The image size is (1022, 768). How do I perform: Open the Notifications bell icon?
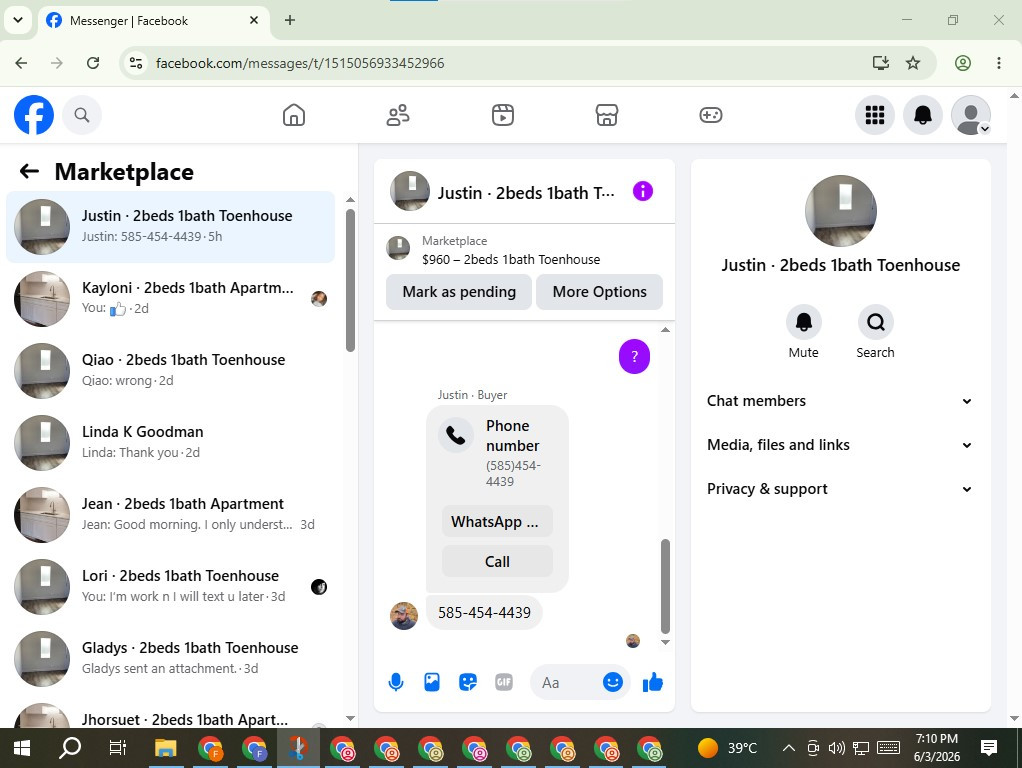tap(922, 115)
